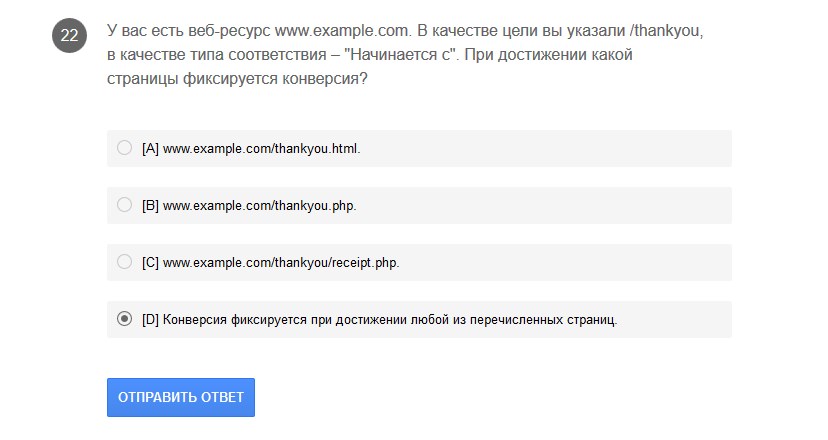828x440 pixels.
Task: Click the question number 22 badge
Action: [69, 35]
